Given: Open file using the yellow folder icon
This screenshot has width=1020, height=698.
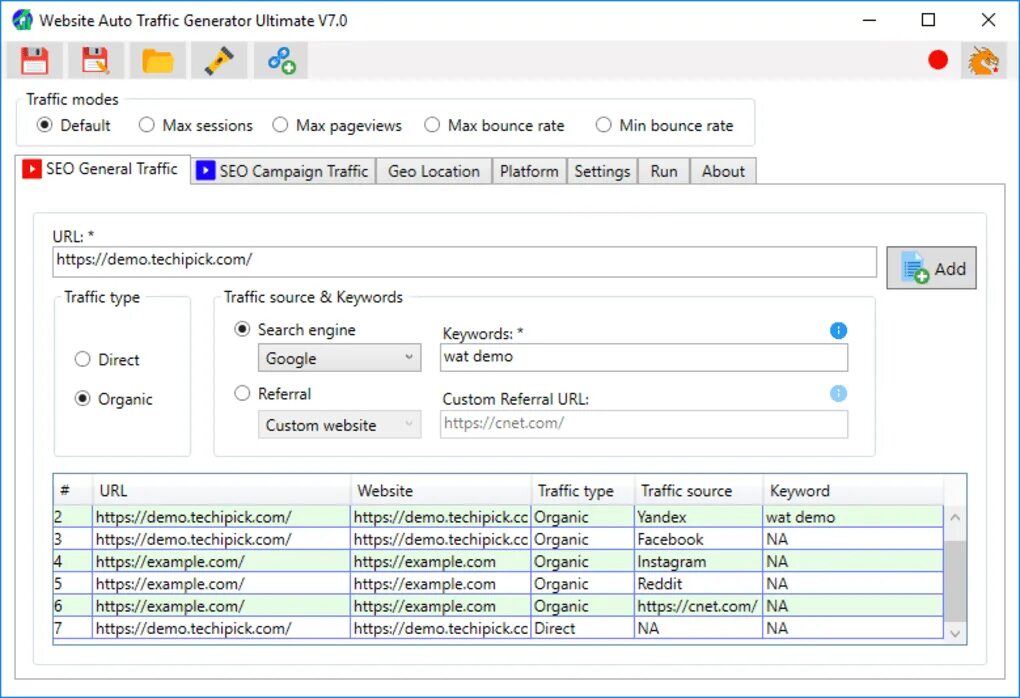Looking at the screenshot, I should (157, 60).
